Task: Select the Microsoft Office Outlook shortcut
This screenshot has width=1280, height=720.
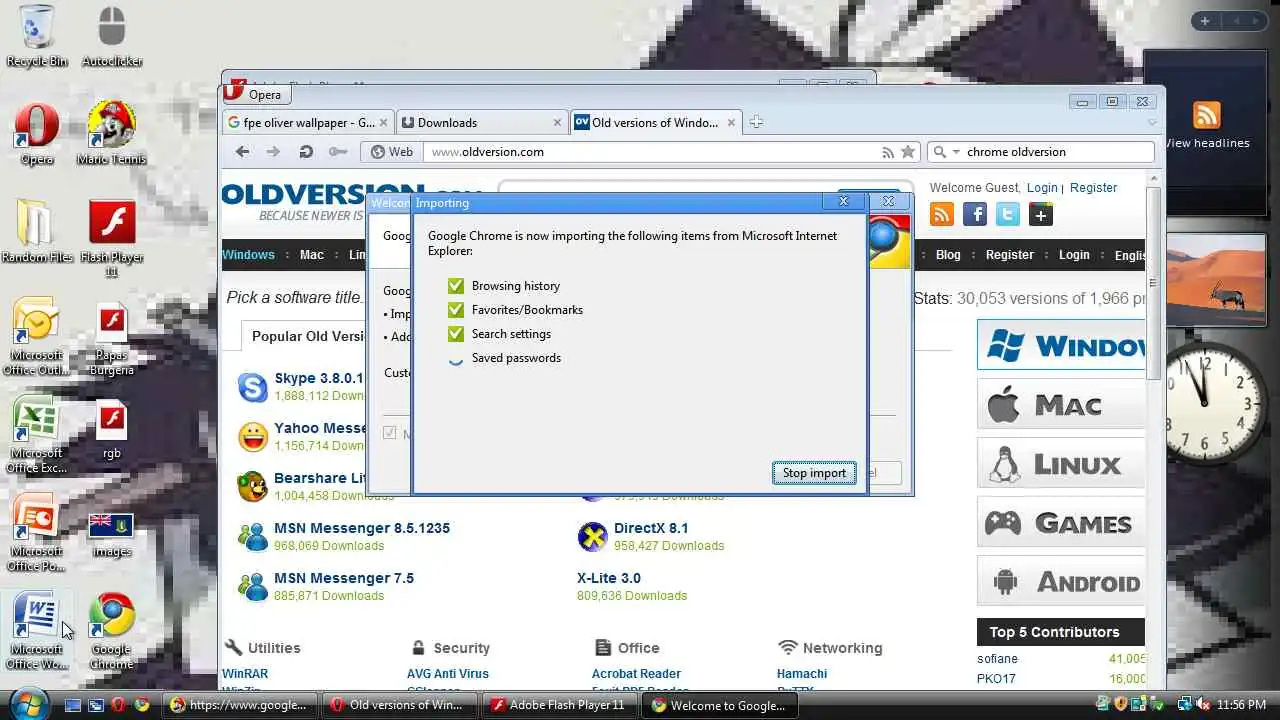Action: coord(37,337)
